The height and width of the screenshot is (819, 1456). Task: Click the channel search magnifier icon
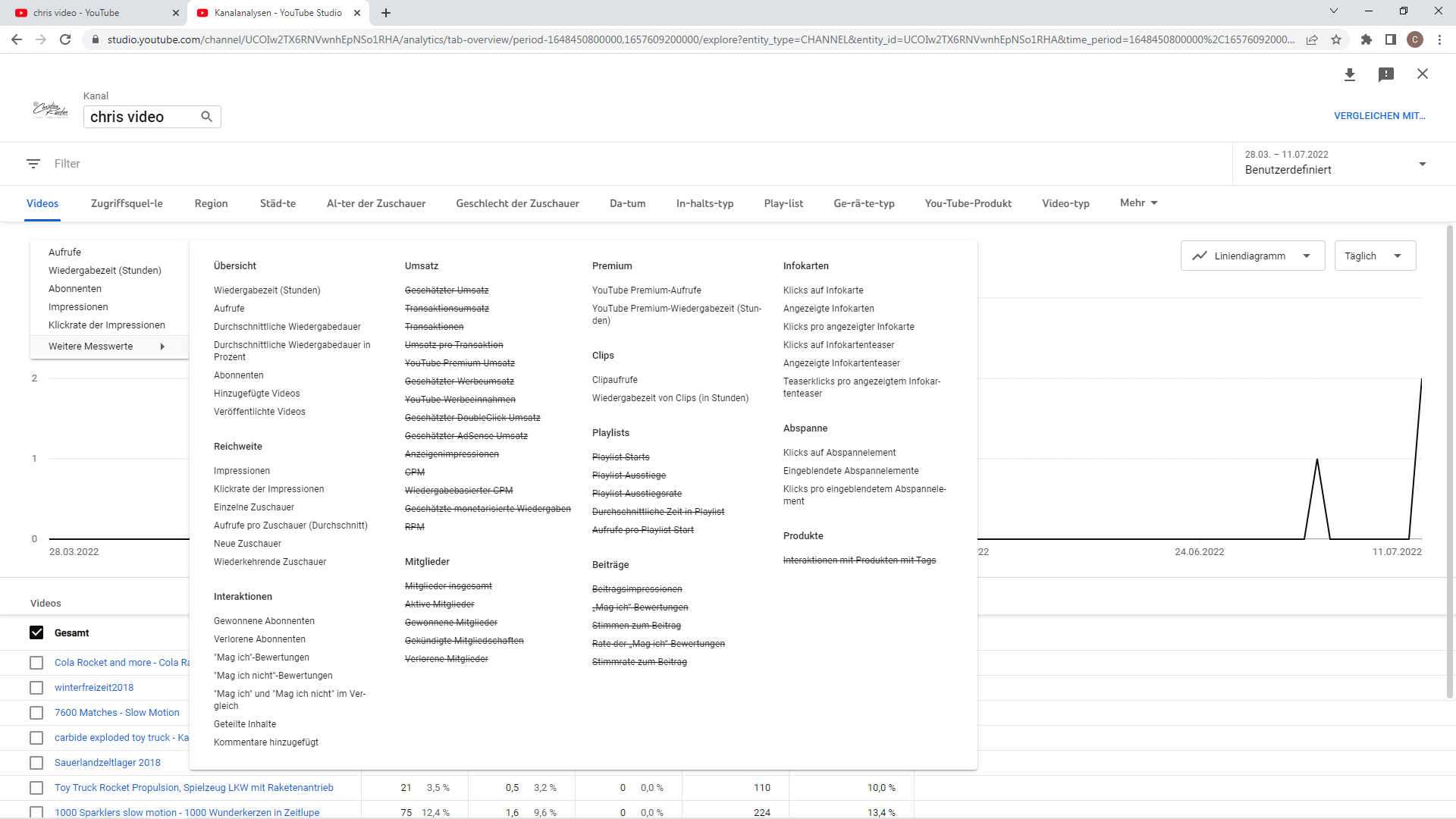206,117
